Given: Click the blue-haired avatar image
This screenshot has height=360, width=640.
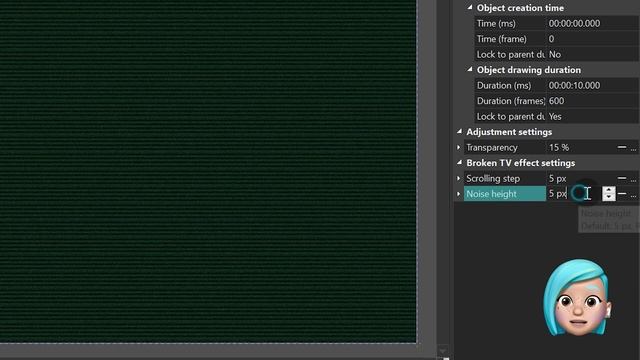Looking at the screenshot, I should (x=577, y=298).
